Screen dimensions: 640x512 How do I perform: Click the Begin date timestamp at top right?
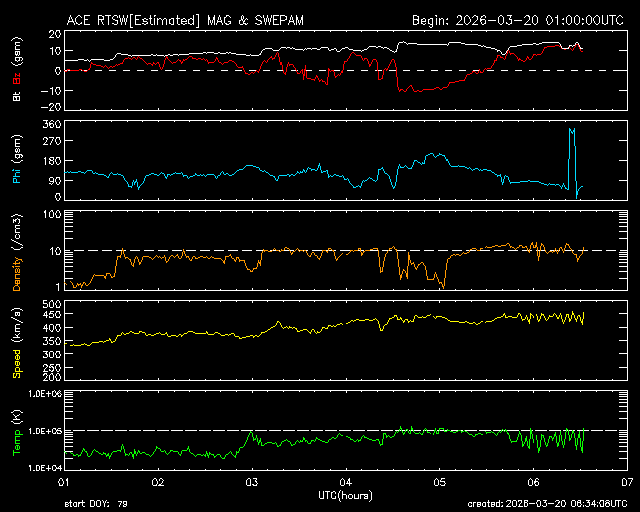519,20
